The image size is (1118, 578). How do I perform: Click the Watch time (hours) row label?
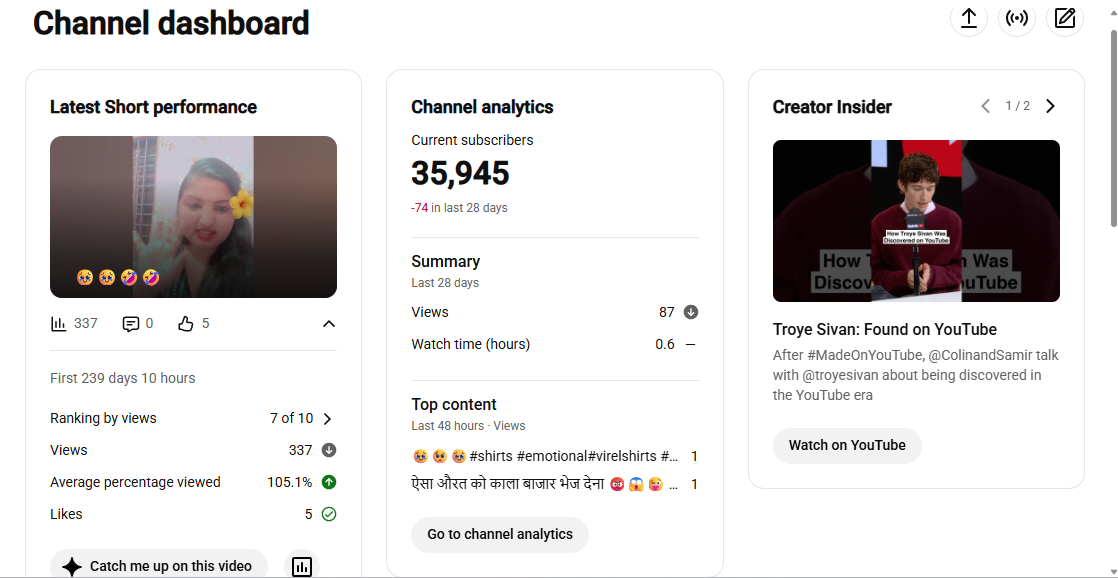pyautogui.click(x=471, y=344)
